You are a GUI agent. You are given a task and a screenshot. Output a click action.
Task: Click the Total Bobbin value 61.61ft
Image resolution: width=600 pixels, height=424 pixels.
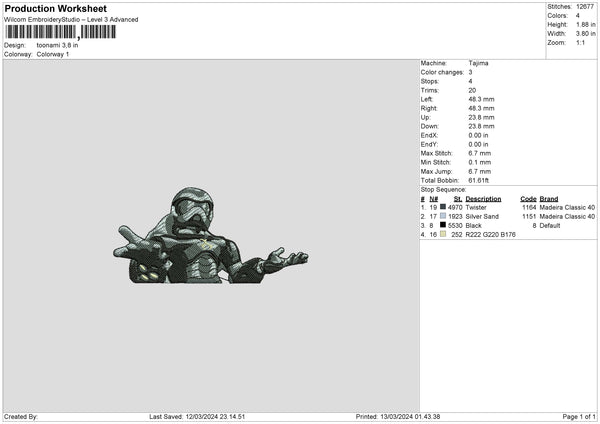click(x=479, y=180)
